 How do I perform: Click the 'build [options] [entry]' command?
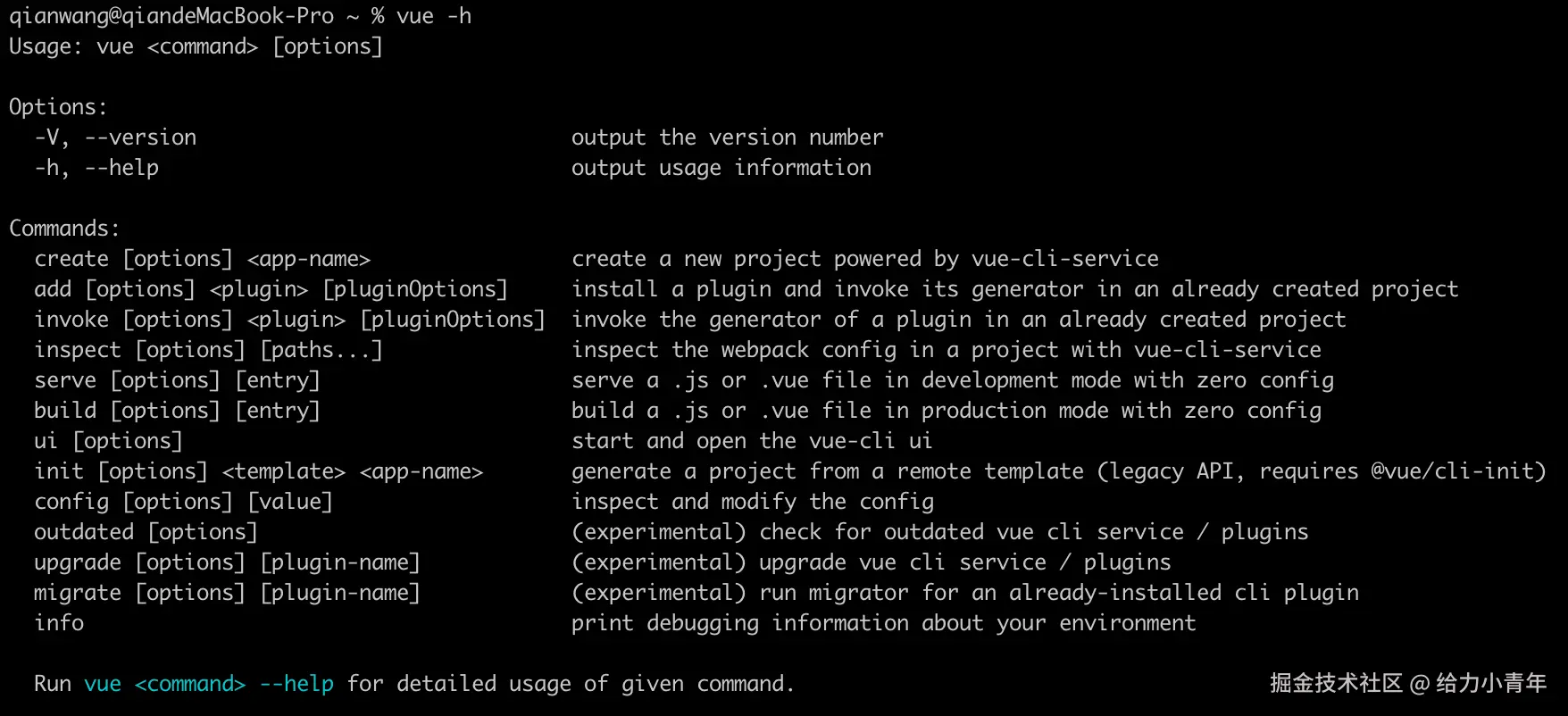(x=177, y=411)
